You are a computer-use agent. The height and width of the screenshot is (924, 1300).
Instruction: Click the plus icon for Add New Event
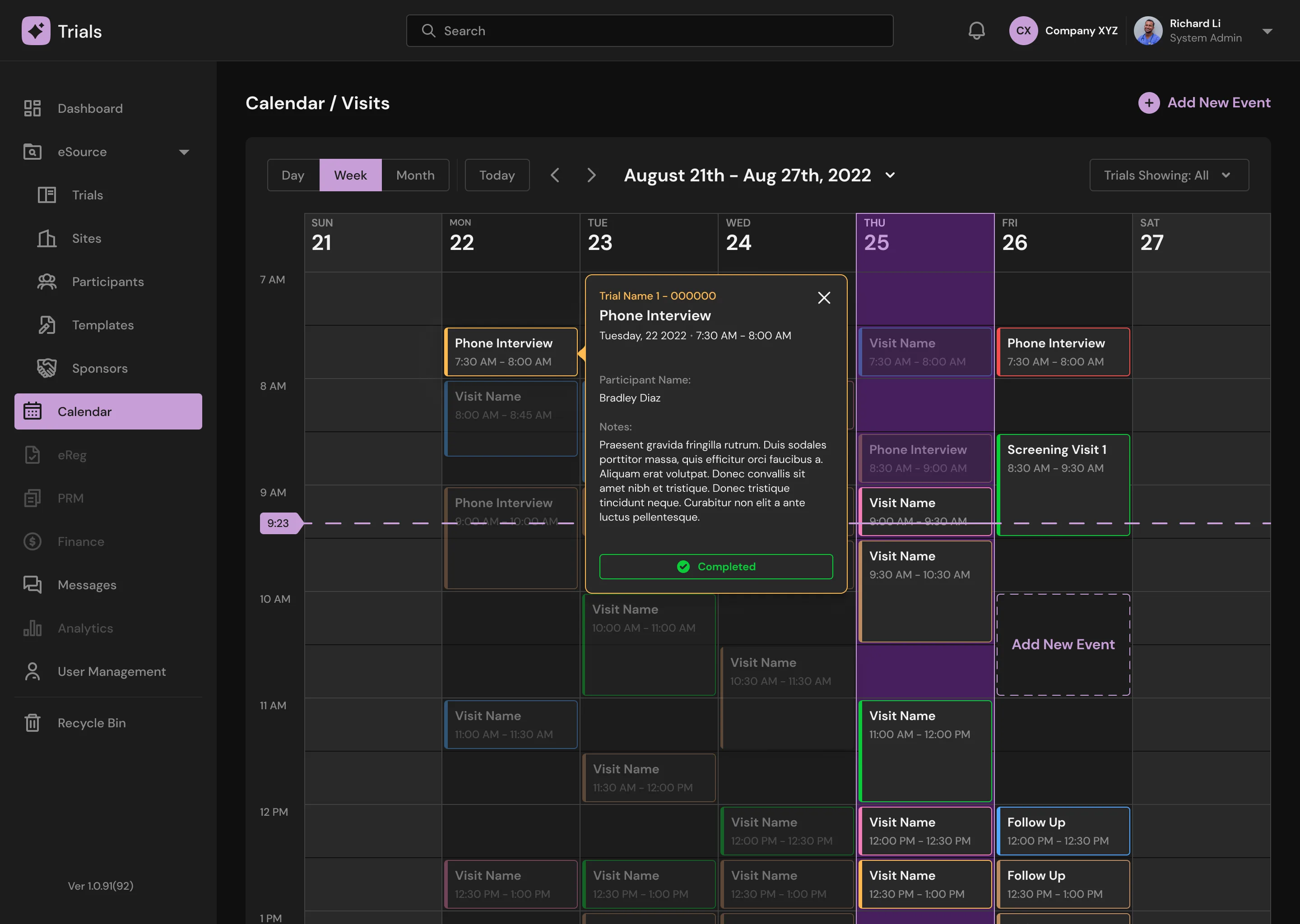1149,103
